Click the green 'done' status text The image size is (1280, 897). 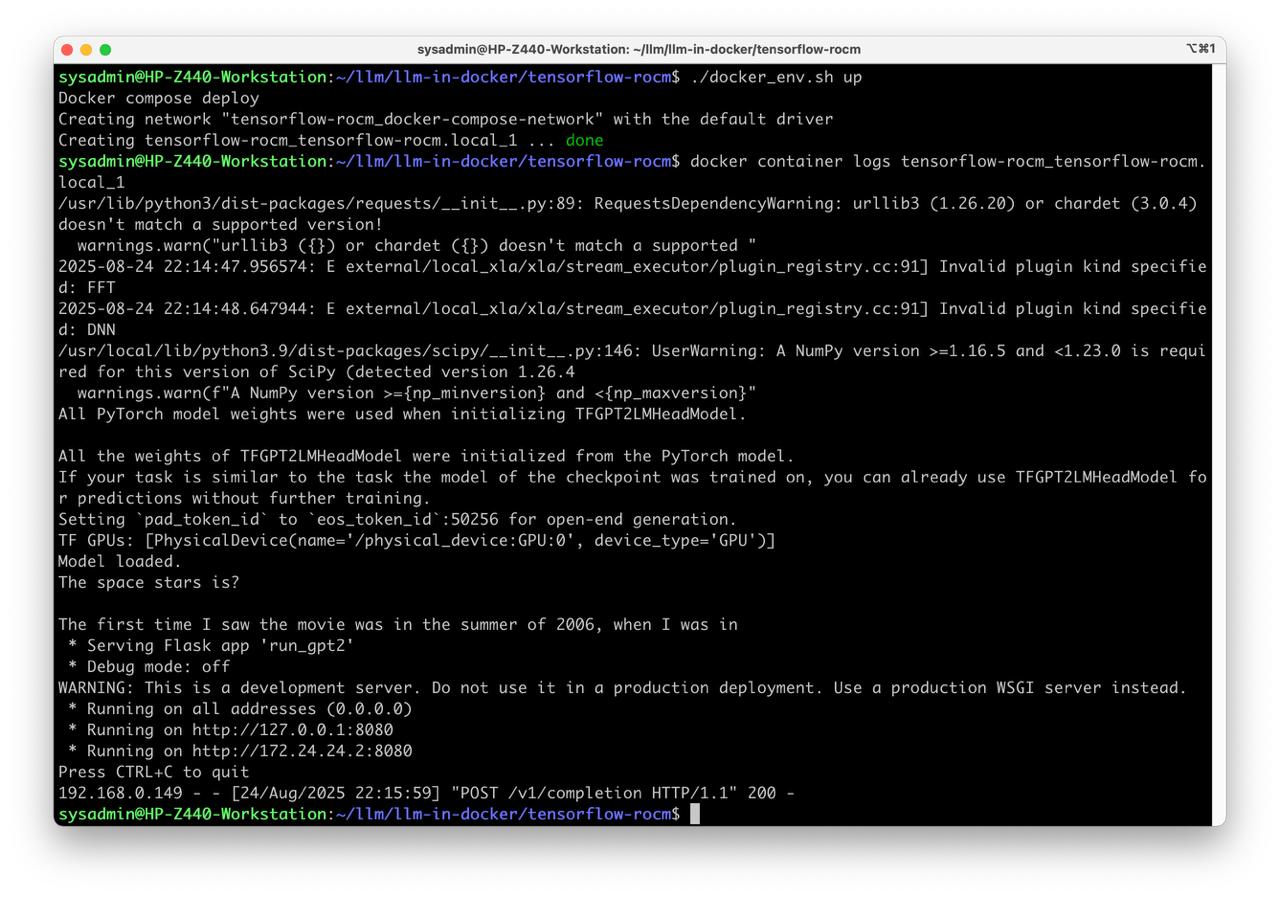[x=584, y=140]
